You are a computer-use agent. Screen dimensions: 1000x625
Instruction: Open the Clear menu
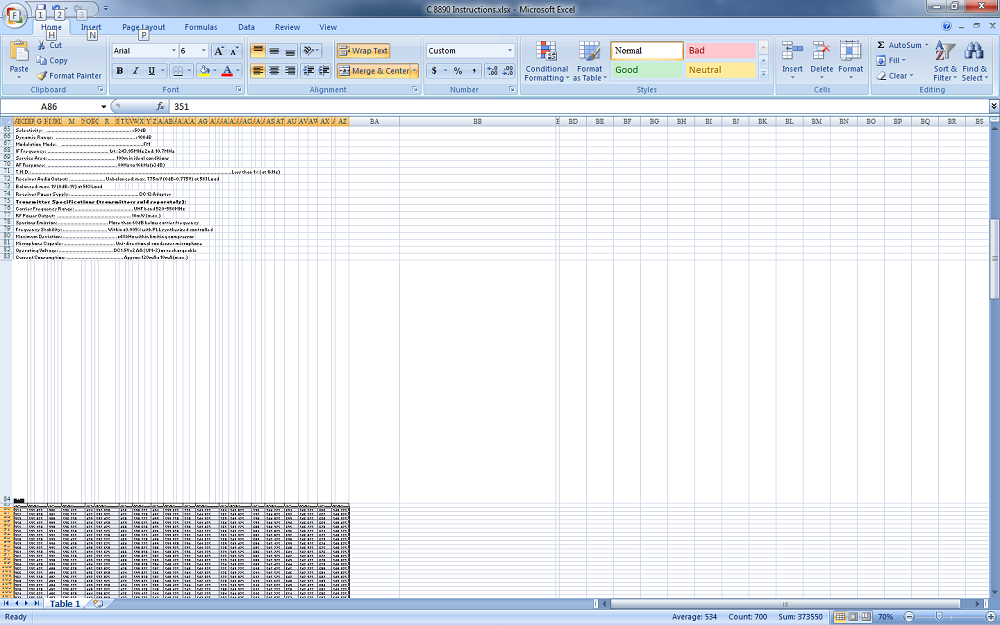tap(895, 76)
